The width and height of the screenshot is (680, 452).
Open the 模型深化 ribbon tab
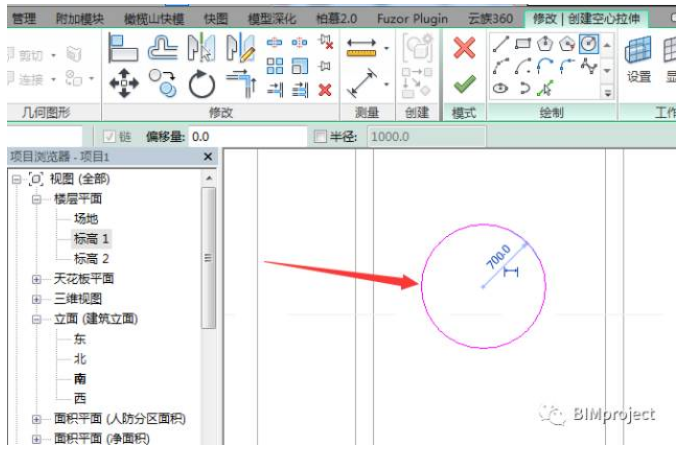point(272,19)
